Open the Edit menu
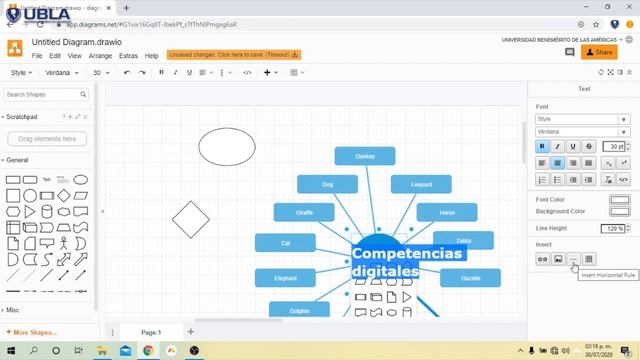Viewport: 640px width, 360px height. tap(55, 56)
